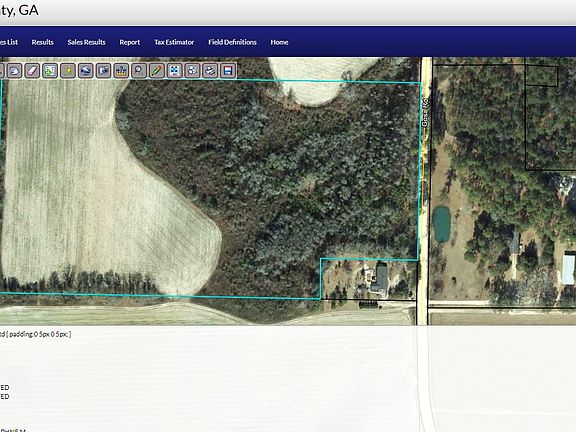Click the blue full-extent arrows icon

click(174, 70)
